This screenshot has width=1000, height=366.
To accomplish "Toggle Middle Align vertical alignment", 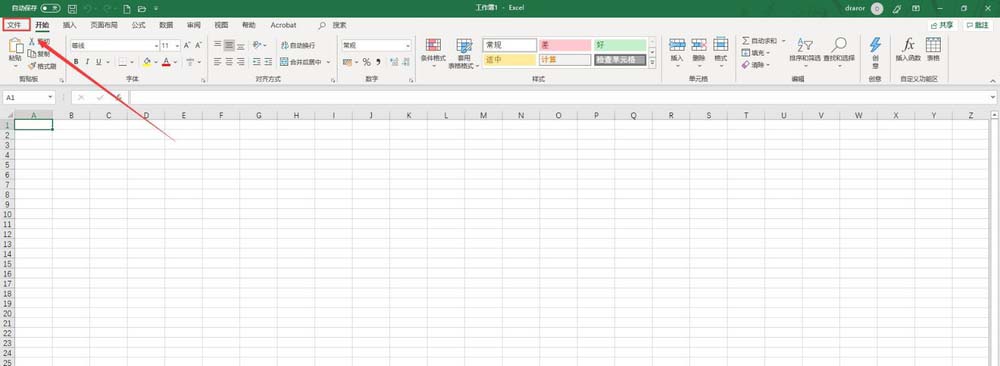I will (x=229, y=45).
